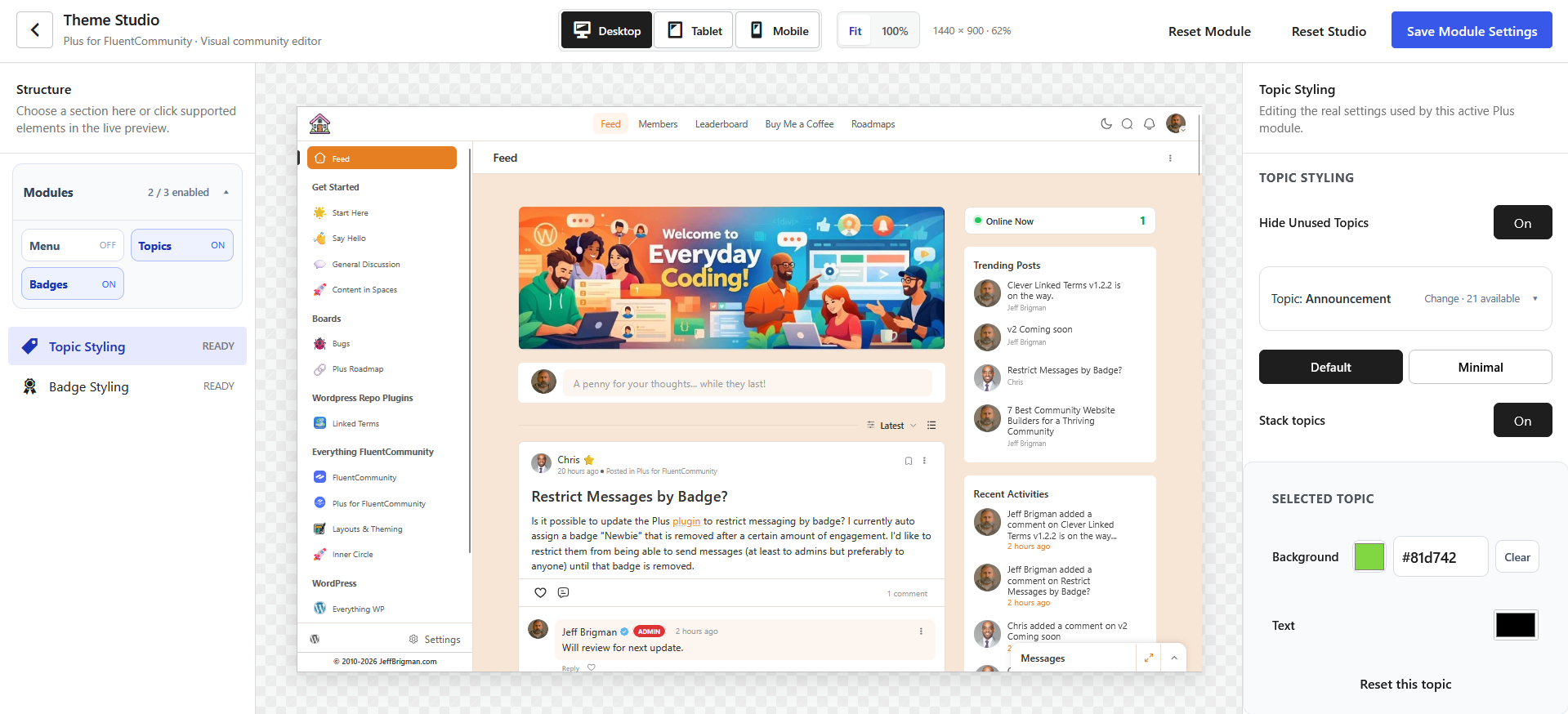Click the Welcome to Everyday Coding banner
Image resolution: width=1568 pixels, height=714 pixels.
point(731,278)
